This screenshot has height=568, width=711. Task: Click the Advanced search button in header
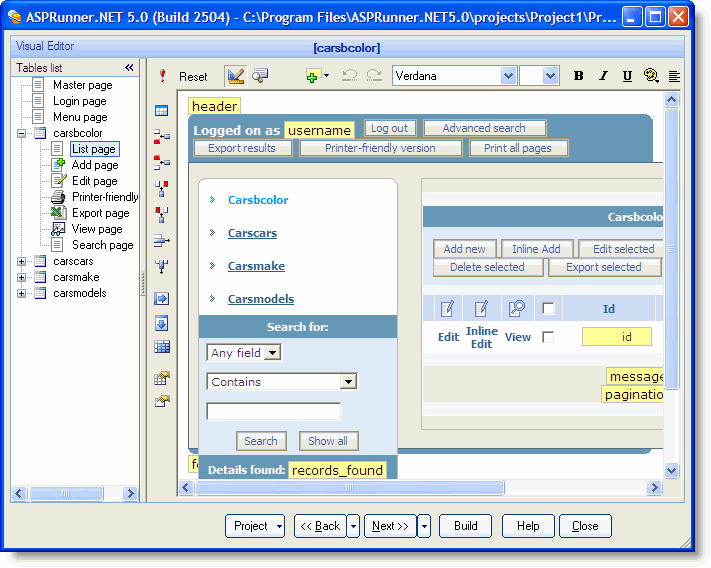point(484,128)
